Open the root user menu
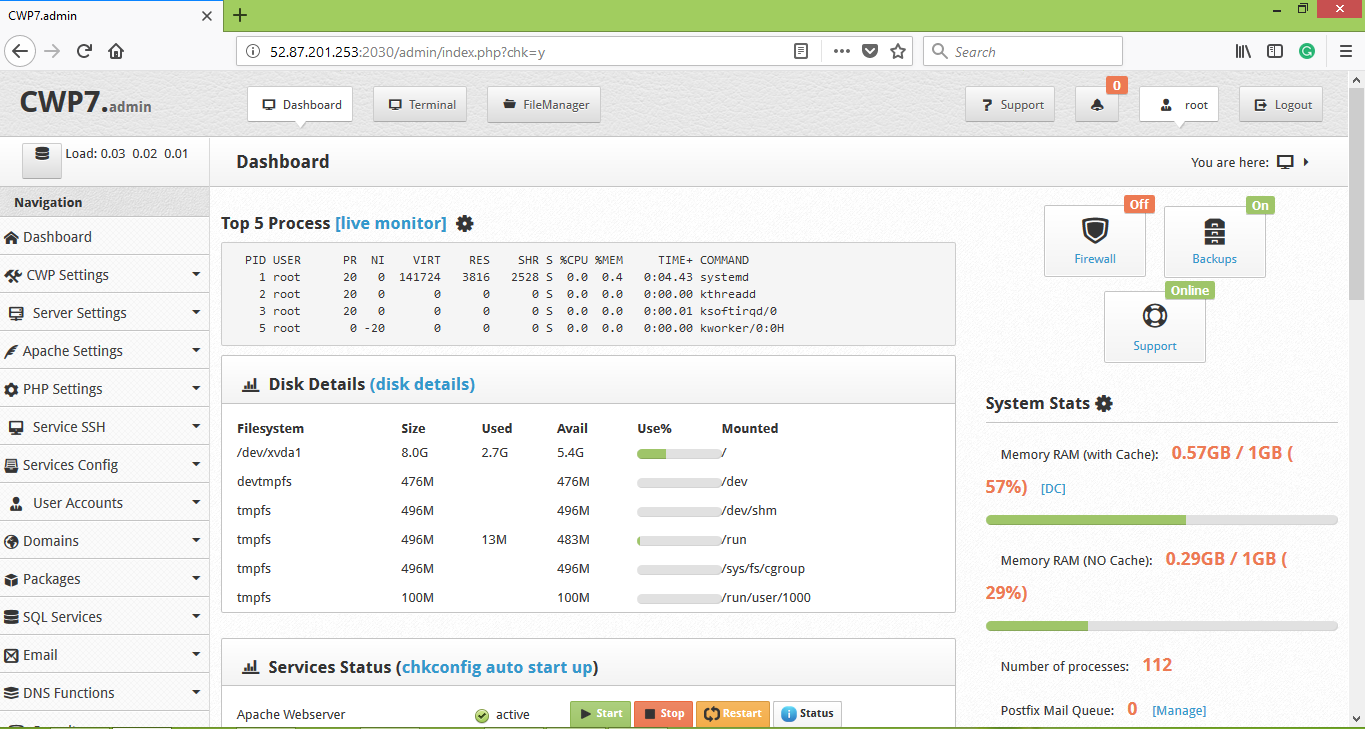The height and width of the screenshot is (729, 1365). [x=1180, y=105]
